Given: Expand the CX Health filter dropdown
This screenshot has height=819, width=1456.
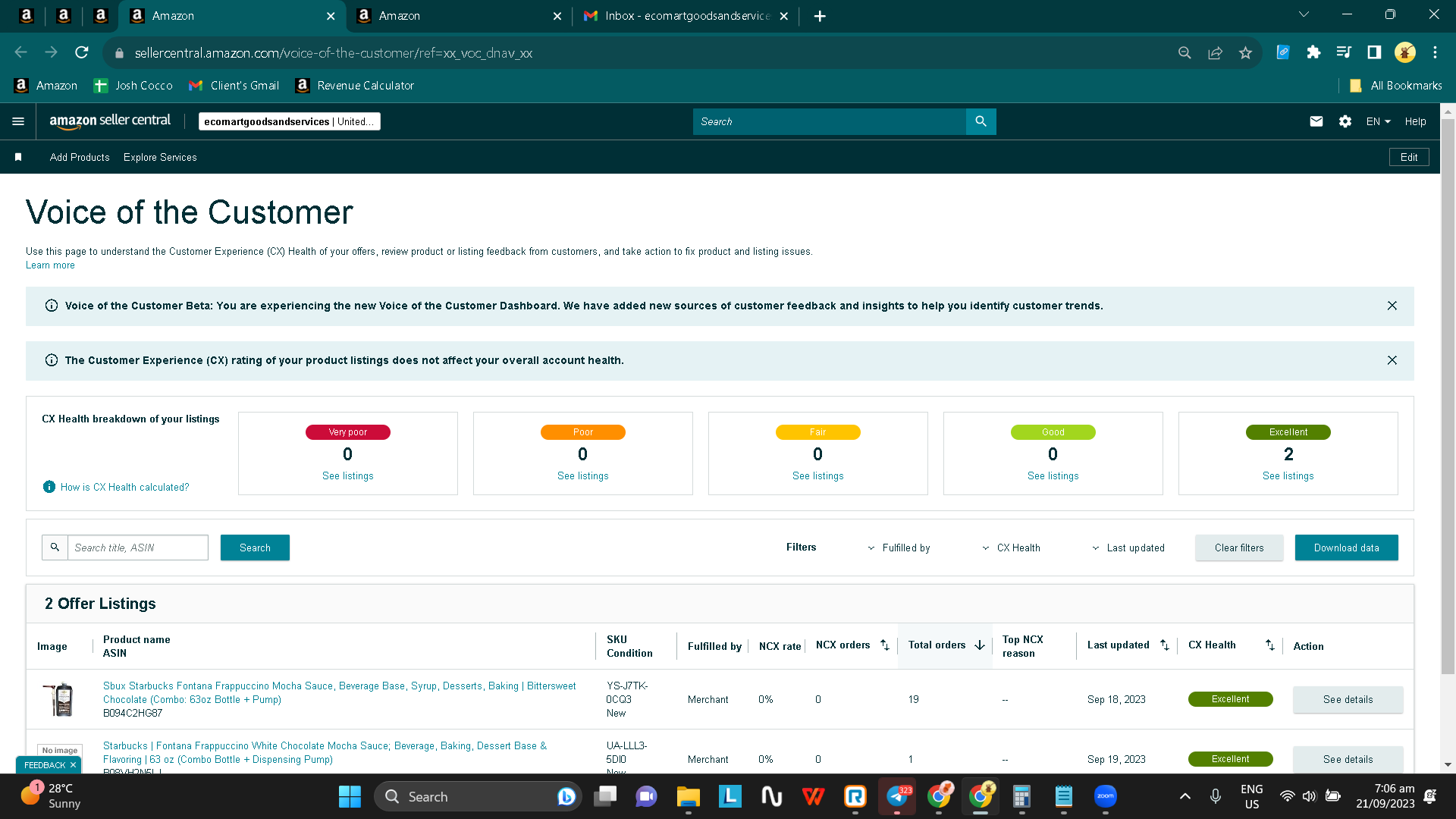Looking at the screenshot, I should pos(1012,548).
